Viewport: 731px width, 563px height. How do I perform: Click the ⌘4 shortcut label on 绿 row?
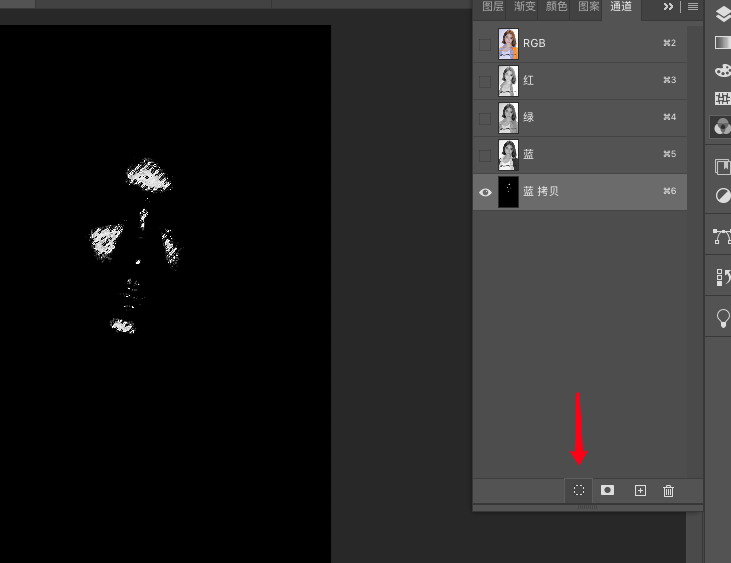[x=669, y=117]
